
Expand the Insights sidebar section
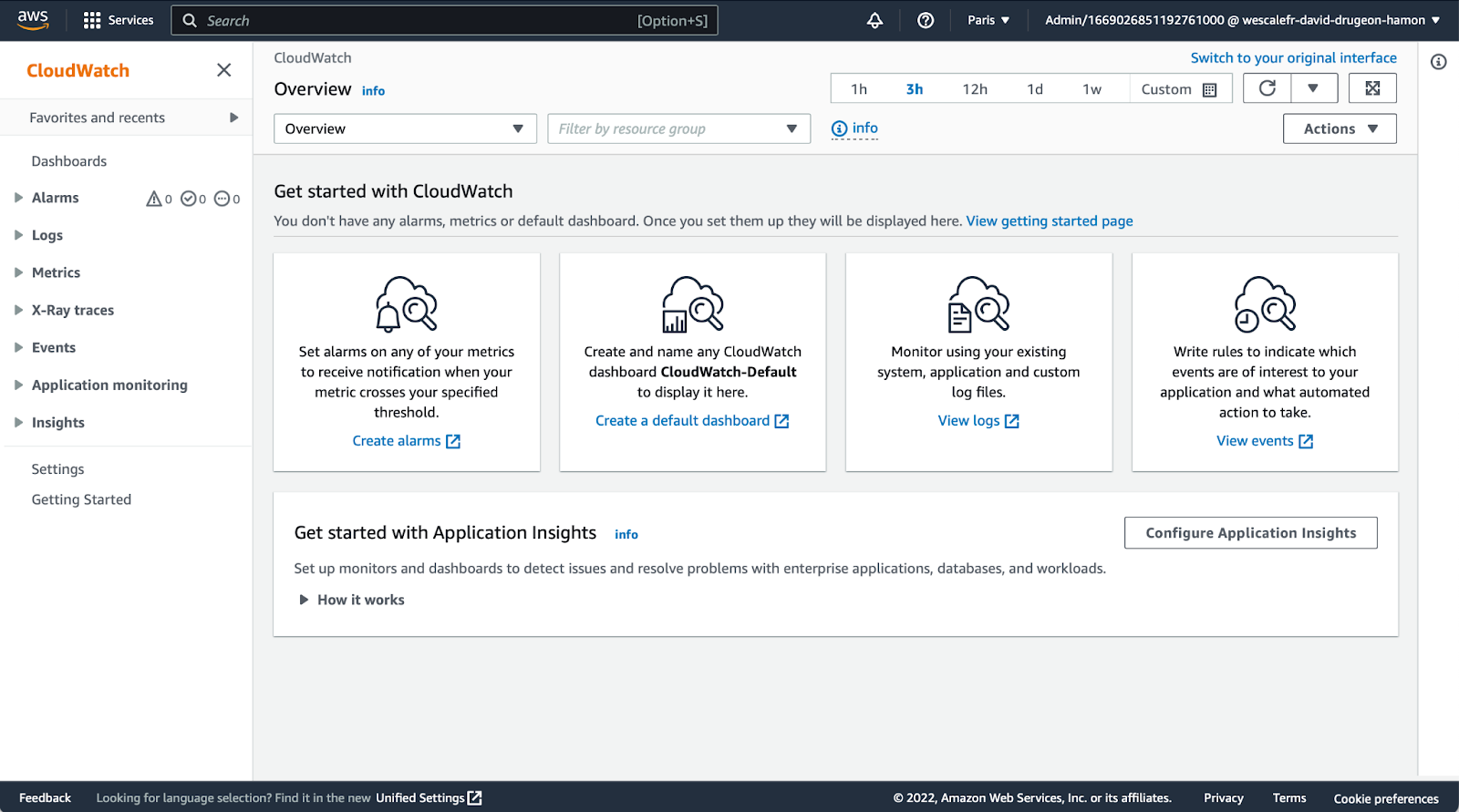(18, 422)
